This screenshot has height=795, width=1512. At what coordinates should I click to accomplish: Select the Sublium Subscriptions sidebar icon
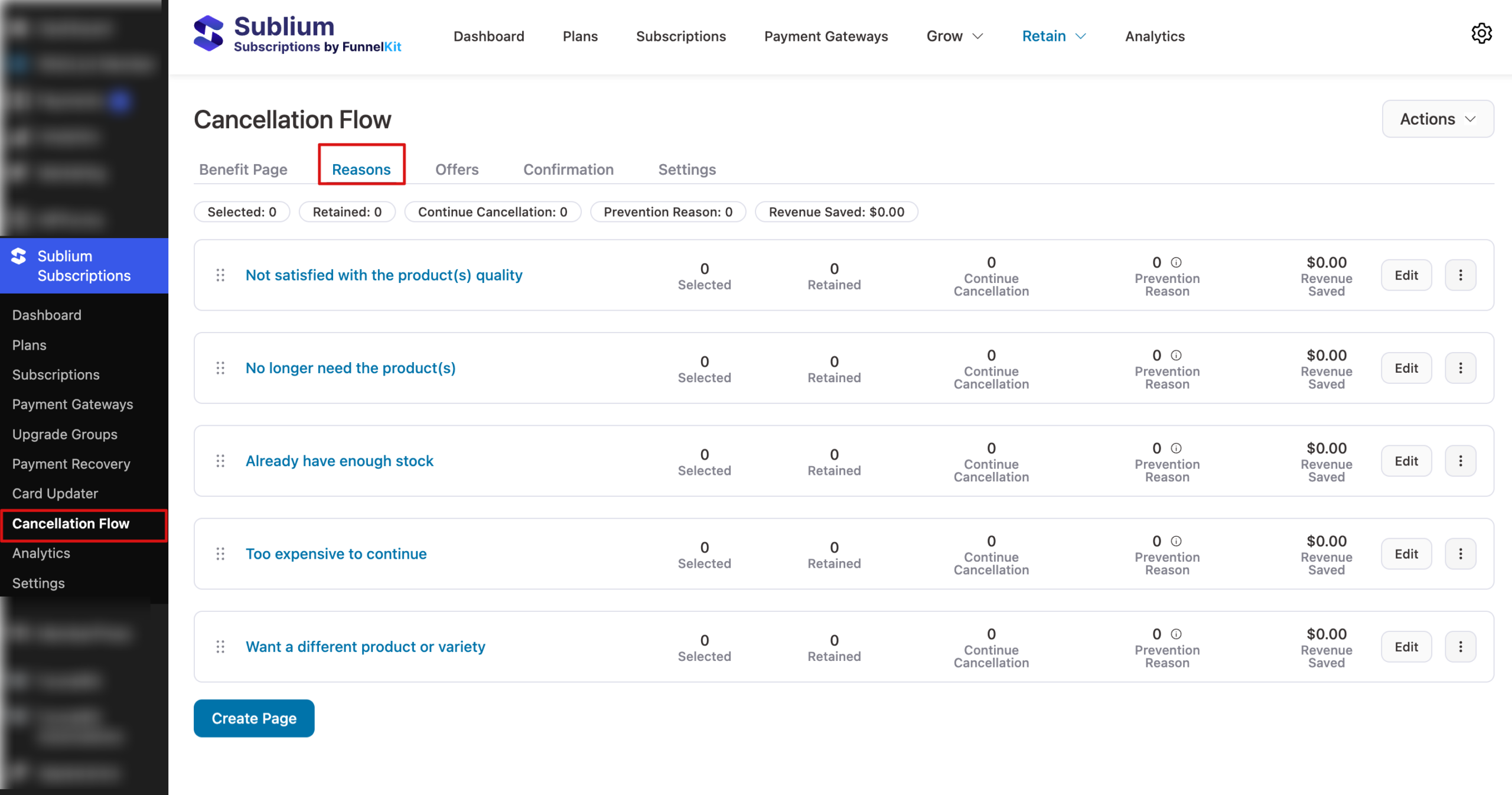coord(18,257)
